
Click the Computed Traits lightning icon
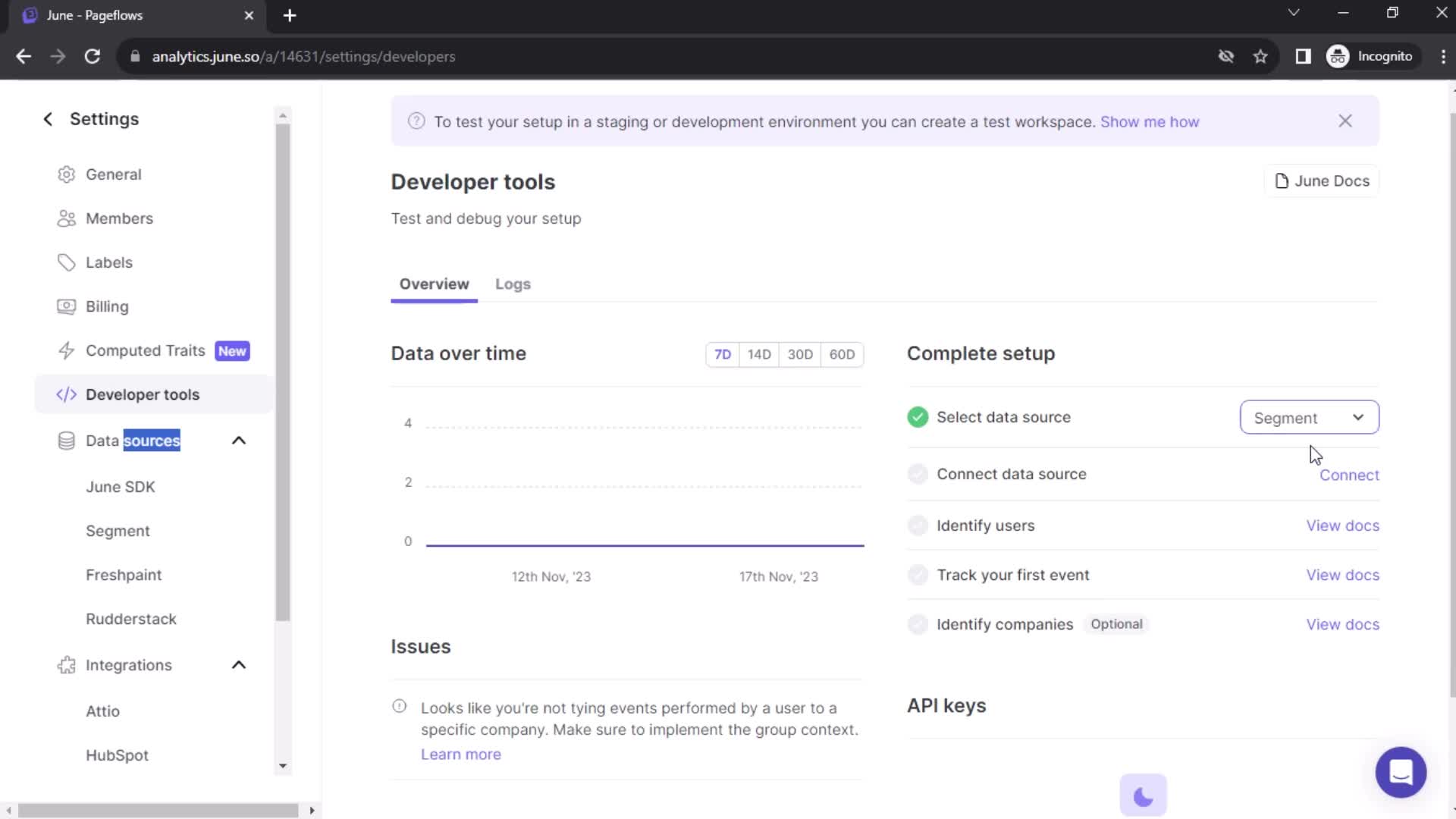67,350
